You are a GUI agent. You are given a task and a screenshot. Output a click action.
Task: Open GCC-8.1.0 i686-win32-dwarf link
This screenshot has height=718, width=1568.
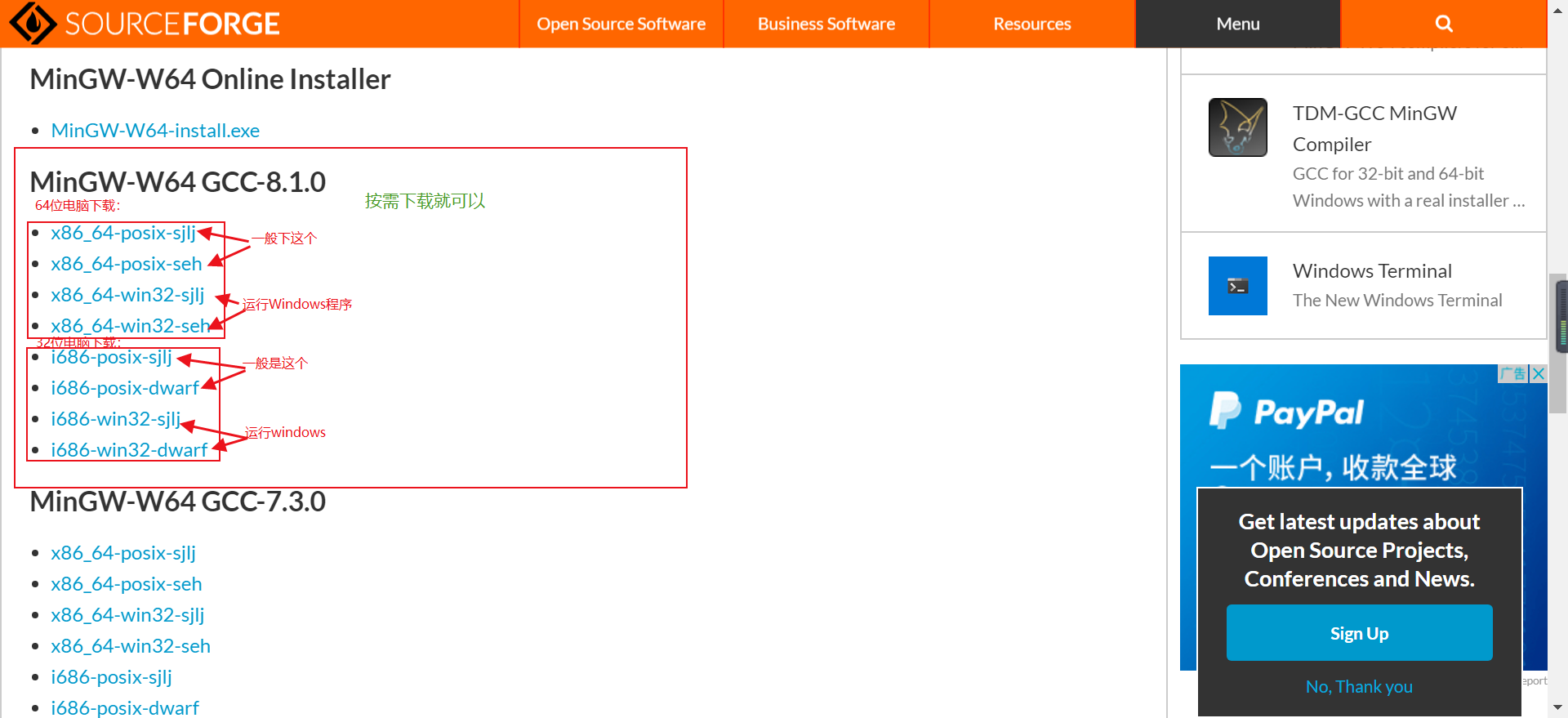(x=129, y=450)
